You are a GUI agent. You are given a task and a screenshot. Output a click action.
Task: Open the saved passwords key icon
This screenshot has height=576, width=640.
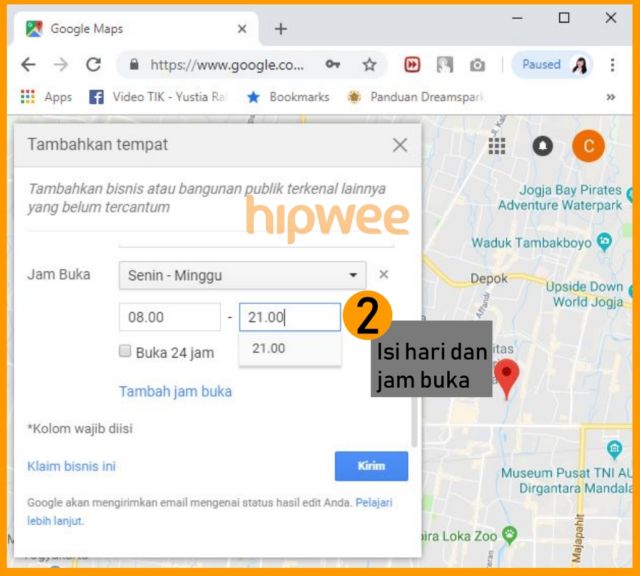point(333,64)
